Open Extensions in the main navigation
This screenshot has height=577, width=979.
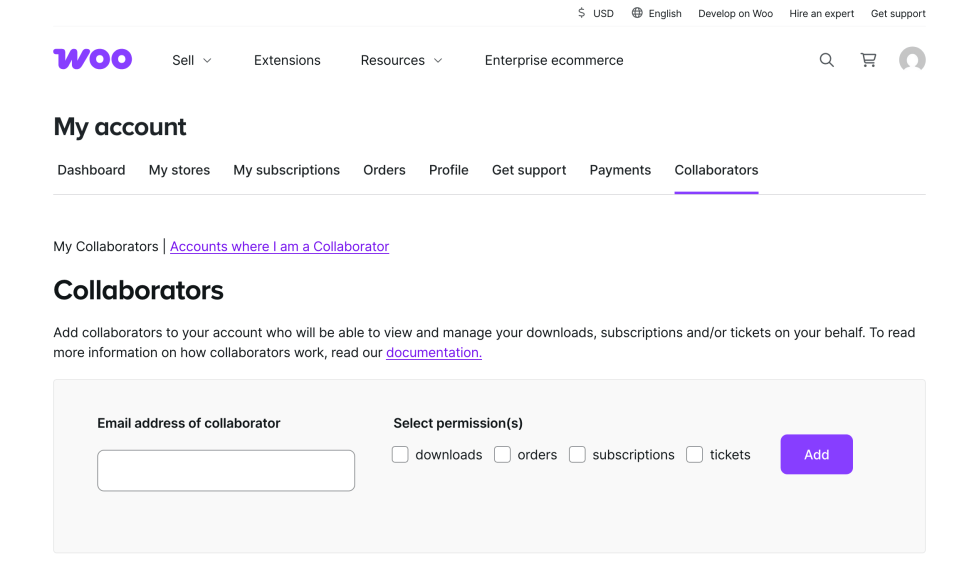(x=287, y=60)
